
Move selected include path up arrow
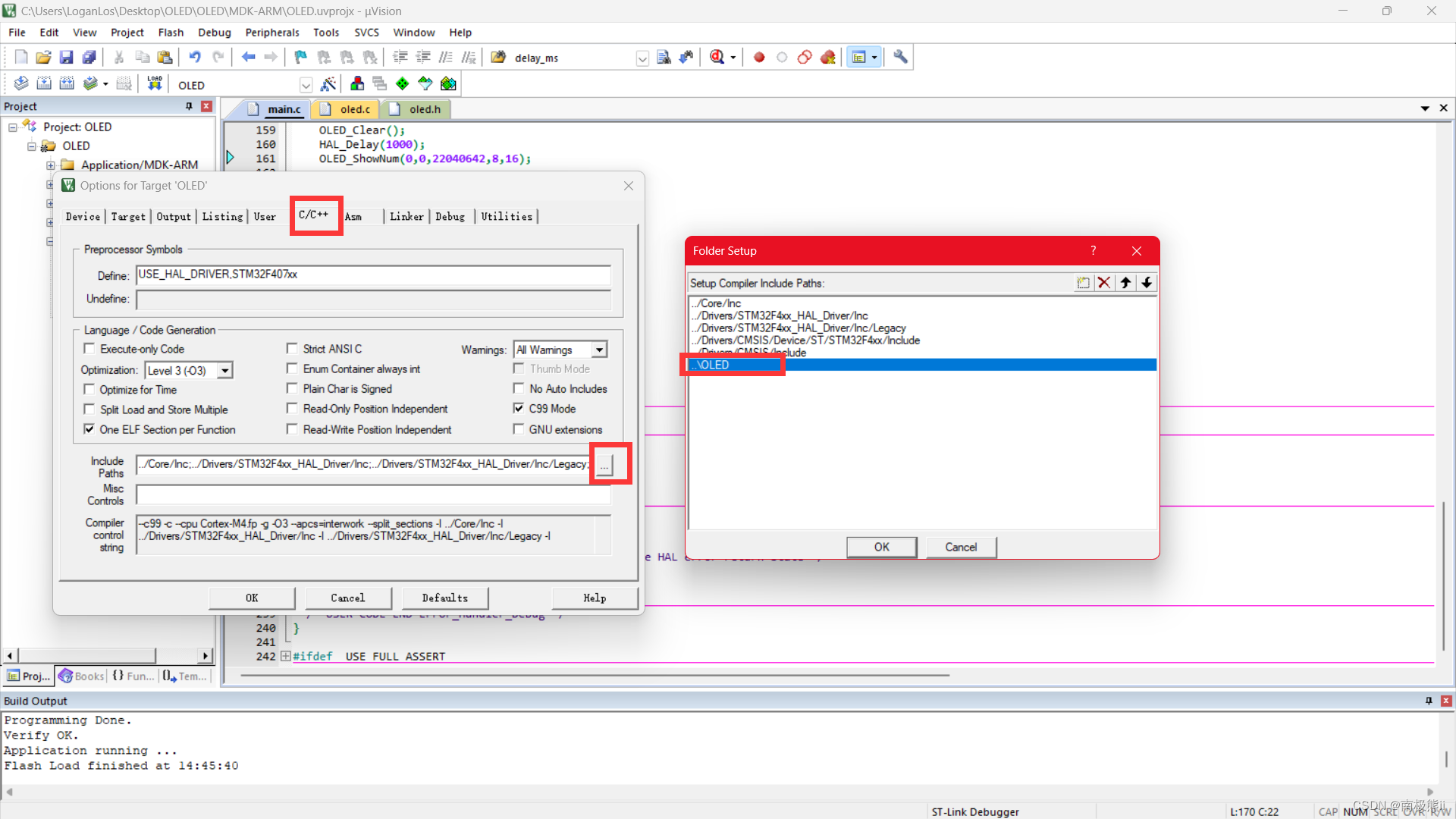coord(1126,283)
